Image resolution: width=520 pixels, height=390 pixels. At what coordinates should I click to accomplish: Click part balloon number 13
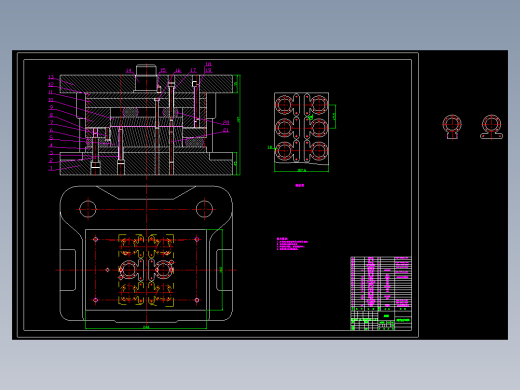[51, 77]
